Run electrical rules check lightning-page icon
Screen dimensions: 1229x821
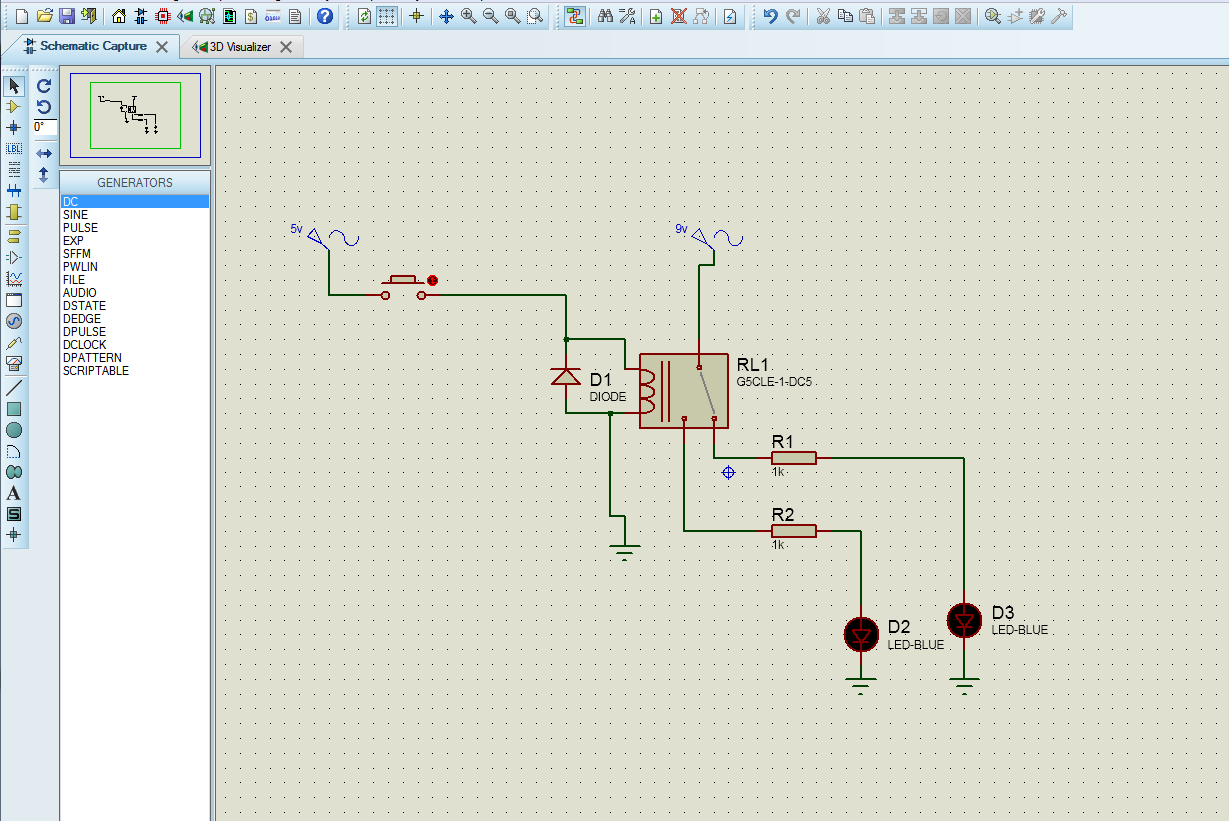pyautogui.click(x=730, y=16)
